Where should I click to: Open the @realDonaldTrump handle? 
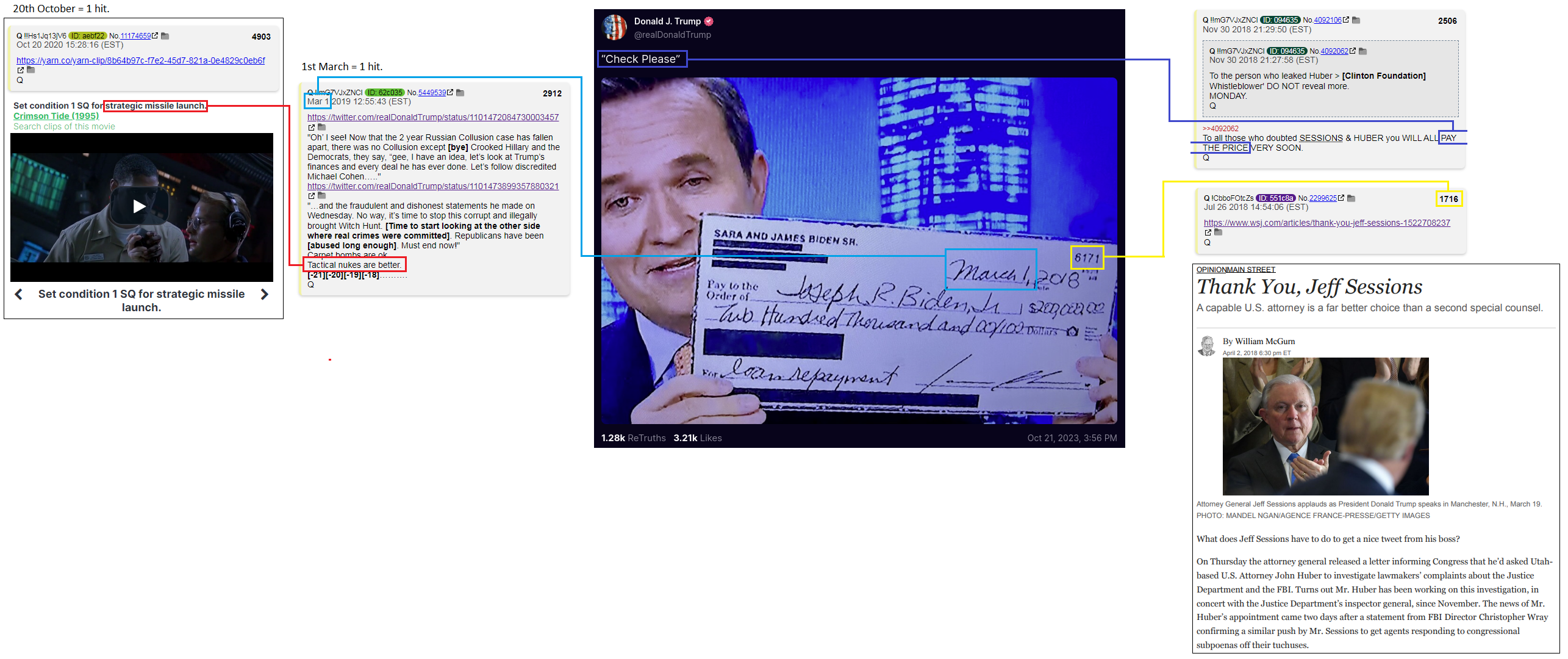pos(672,35)
